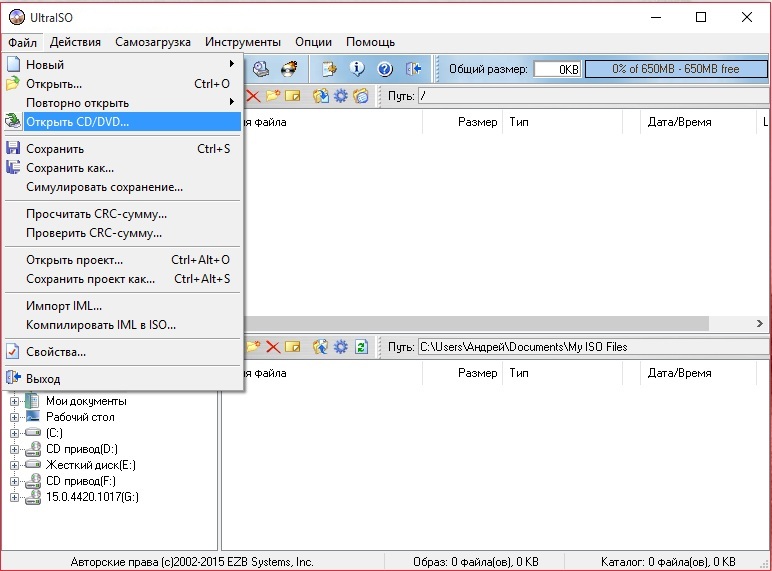Click Размер column header in local pane
The image size is (772, 571).
tap(462, 373)
